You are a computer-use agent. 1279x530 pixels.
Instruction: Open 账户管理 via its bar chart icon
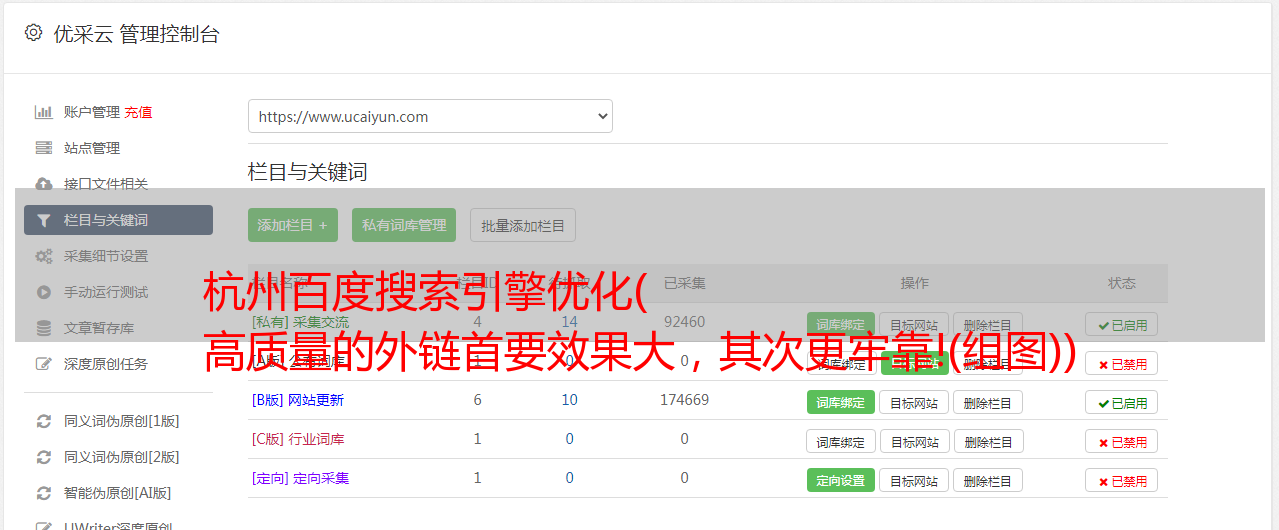click(44, 112)
